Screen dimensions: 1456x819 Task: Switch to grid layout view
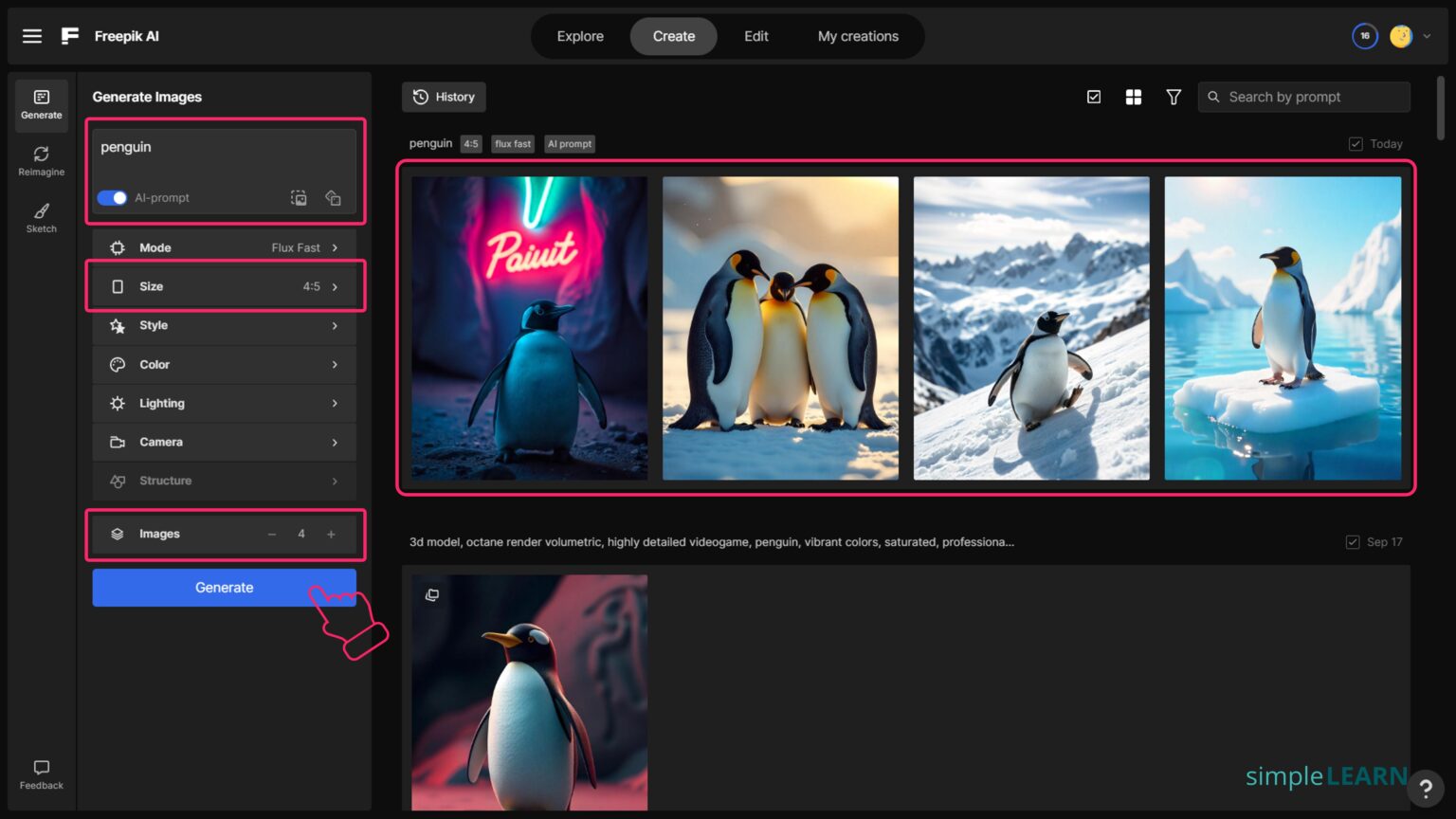(x=1134, y=96)
